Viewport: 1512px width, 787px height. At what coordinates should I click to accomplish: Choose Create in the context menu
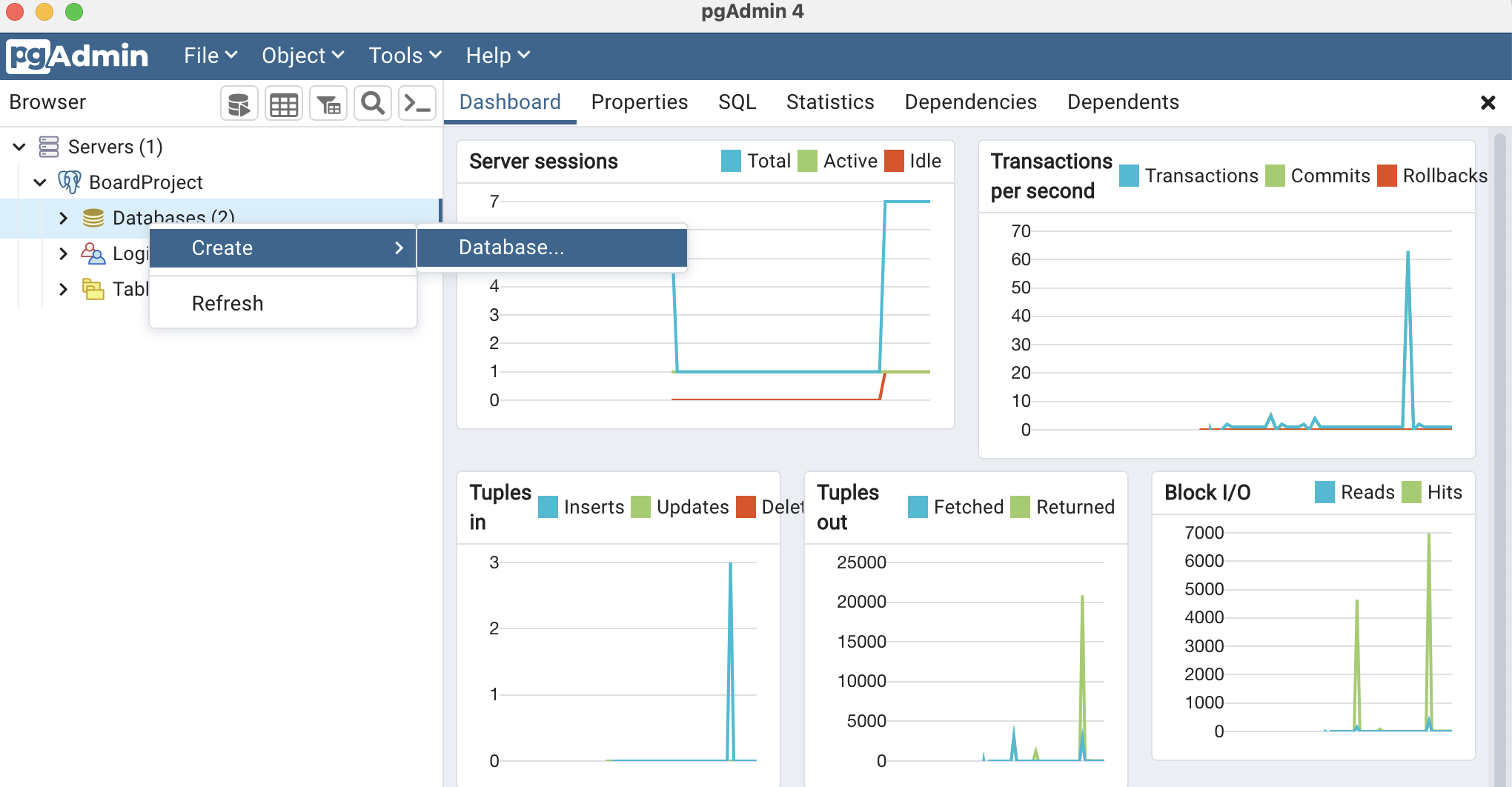click(283, 248)
